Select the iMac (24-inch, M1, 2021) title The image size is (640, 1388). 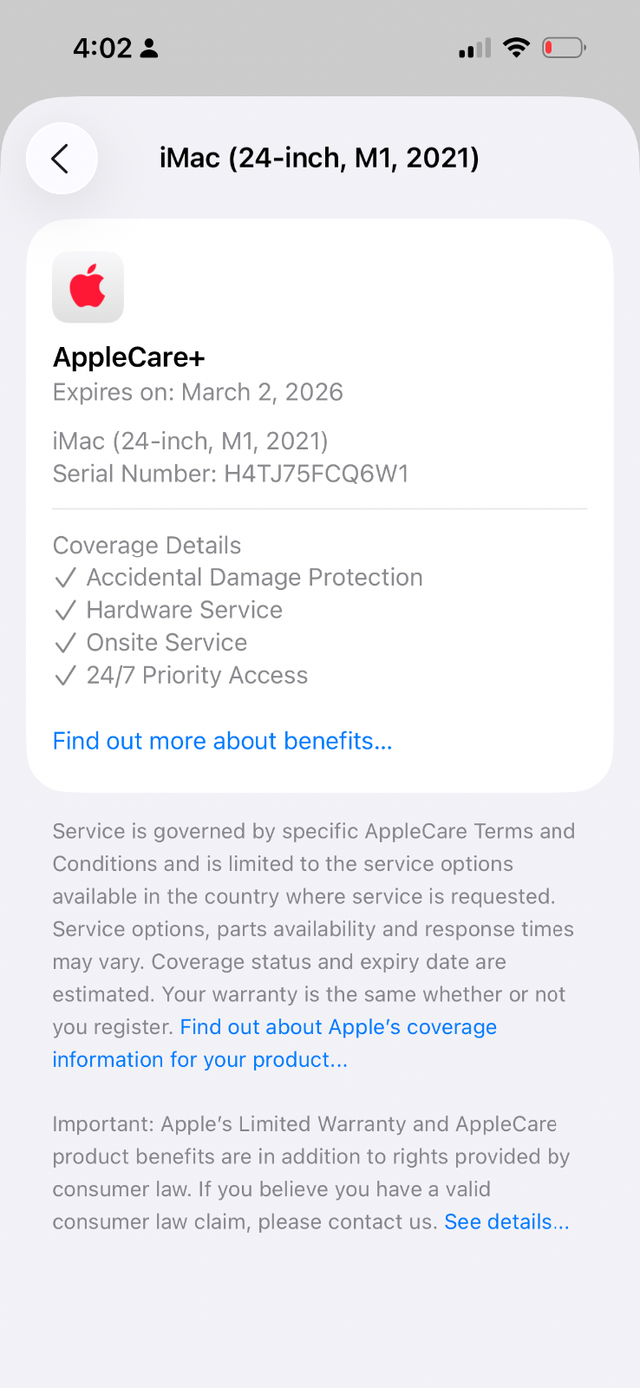pos(319,158)
